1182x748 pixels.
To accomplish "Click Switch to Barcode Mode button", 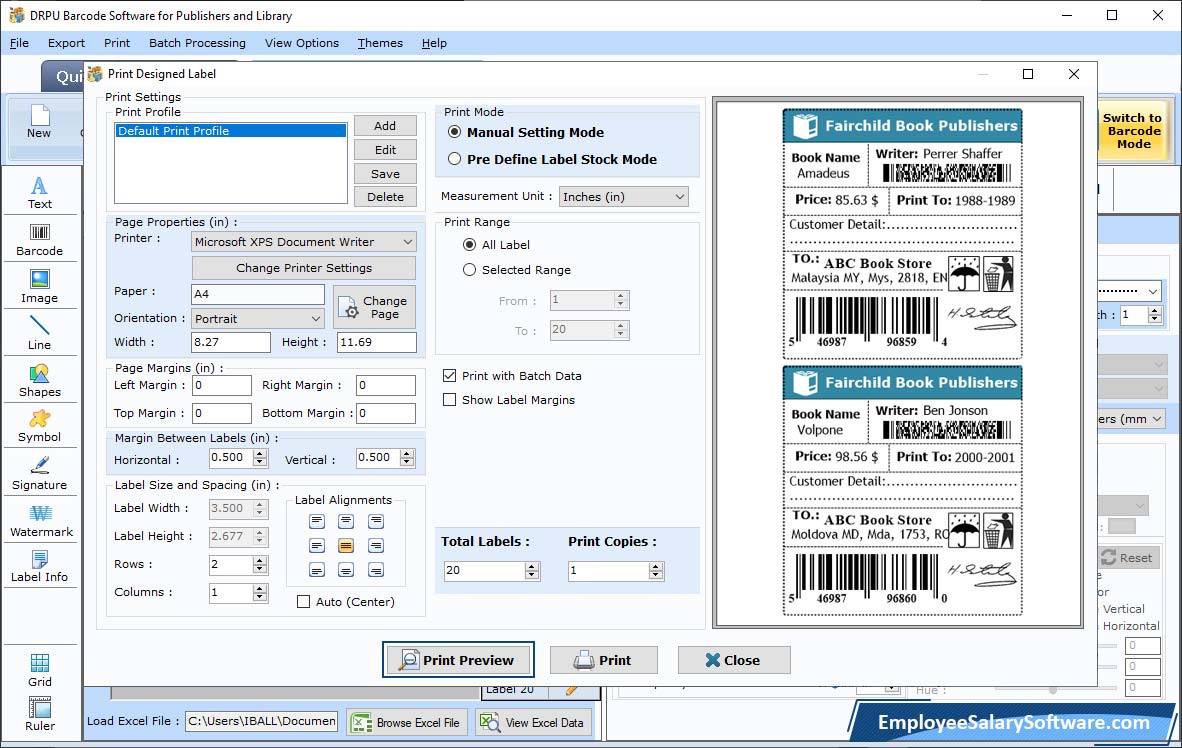I will pyautogui.click(x=1133, y=131).
